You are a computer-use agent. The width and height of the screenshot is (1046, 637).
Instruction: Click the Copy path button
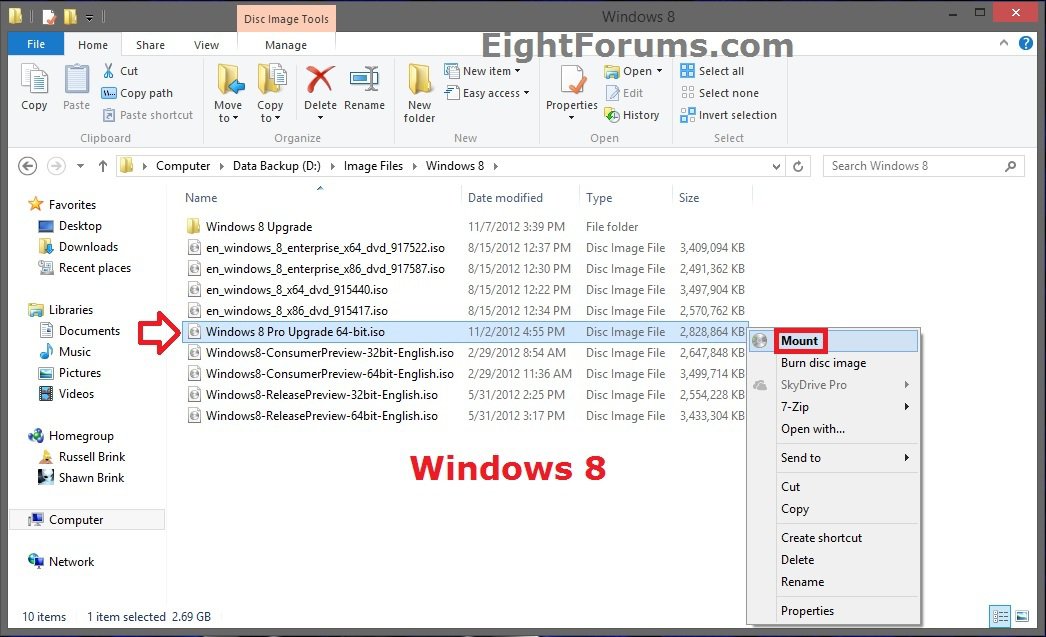tap(137, 93)
